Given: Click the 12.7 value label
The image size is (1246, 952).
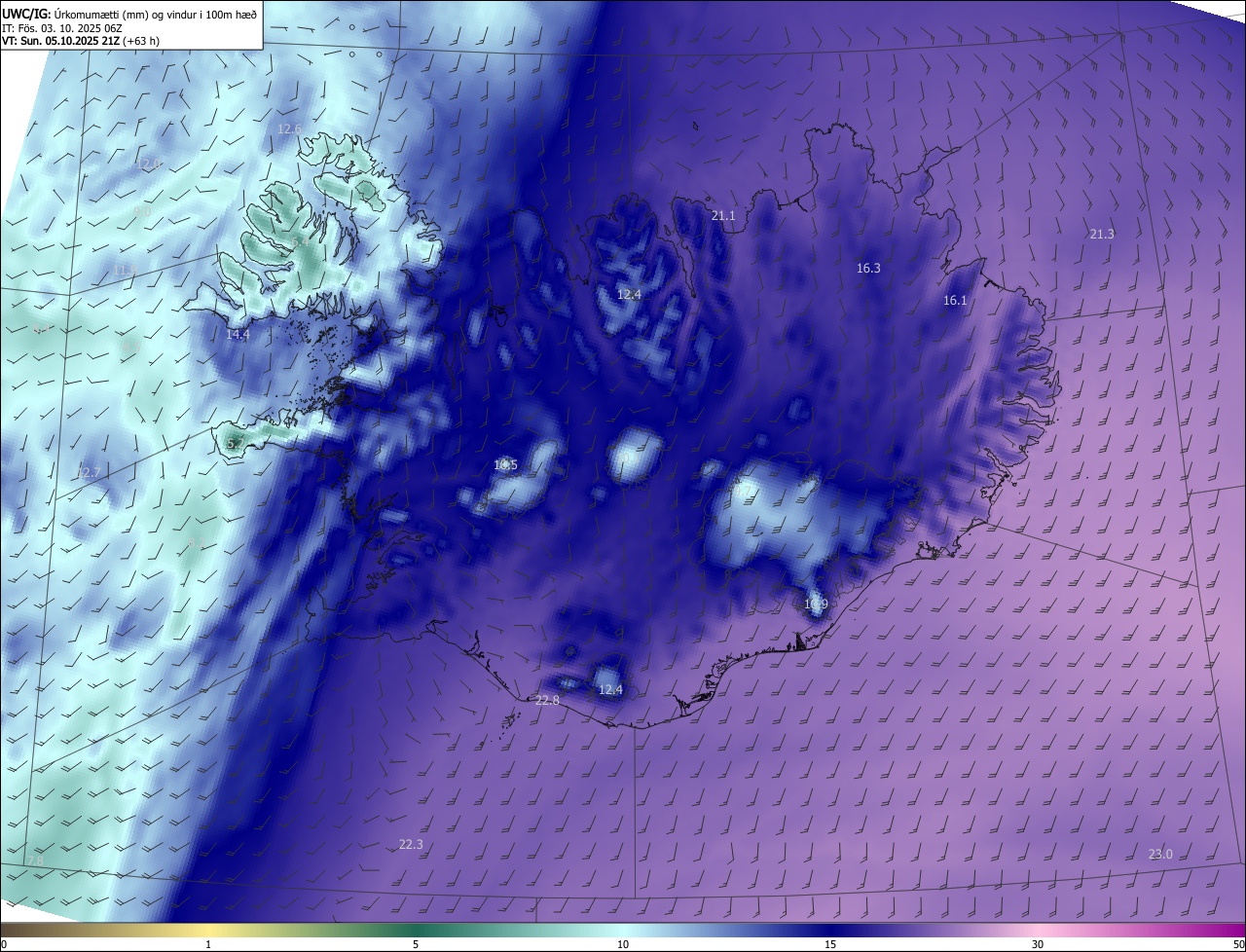Looking at the screenshot, I should click(88, 472).
